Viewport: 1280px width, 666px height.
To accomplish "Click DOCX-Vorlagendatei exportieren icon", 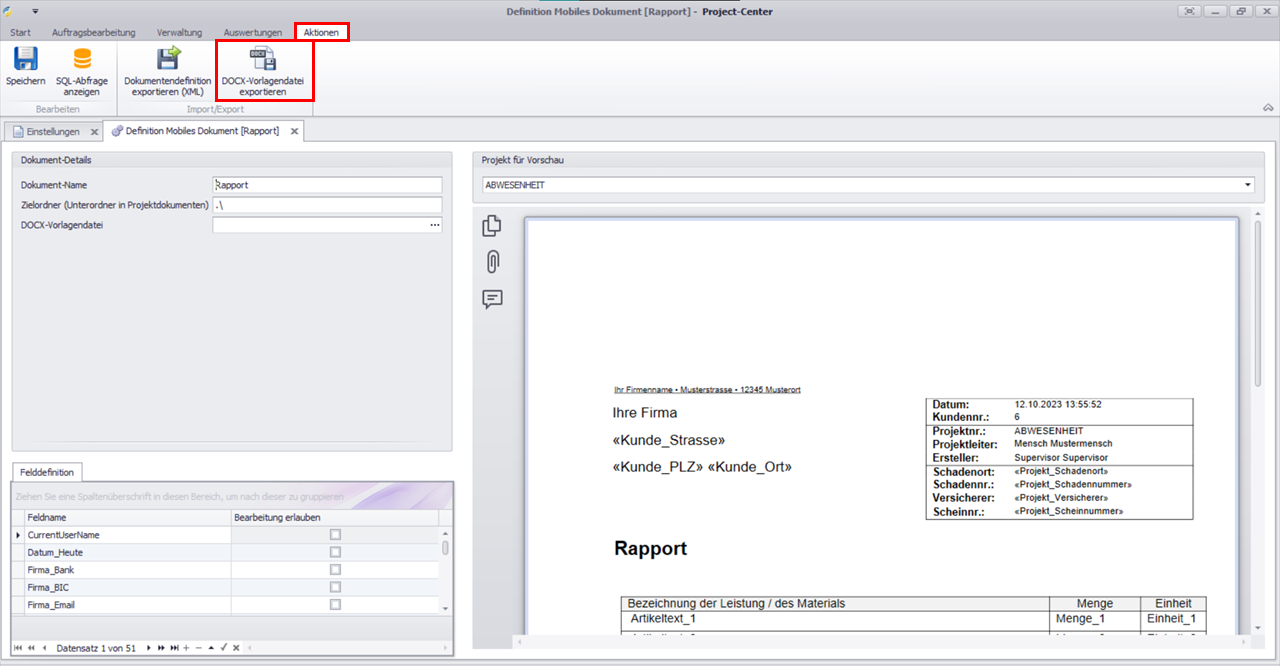I will 262,59.
